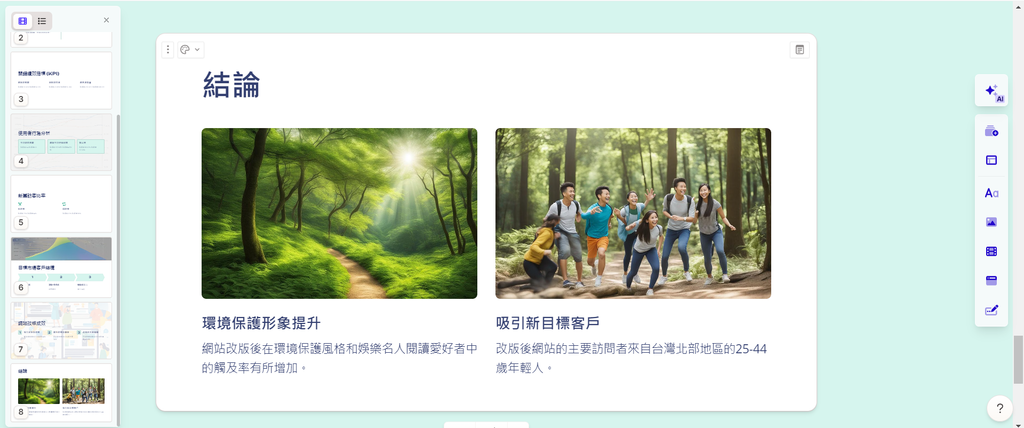
Task: Open the image insert tool in right toolbar
Action: pyautogui.click(x=991, y=222)
